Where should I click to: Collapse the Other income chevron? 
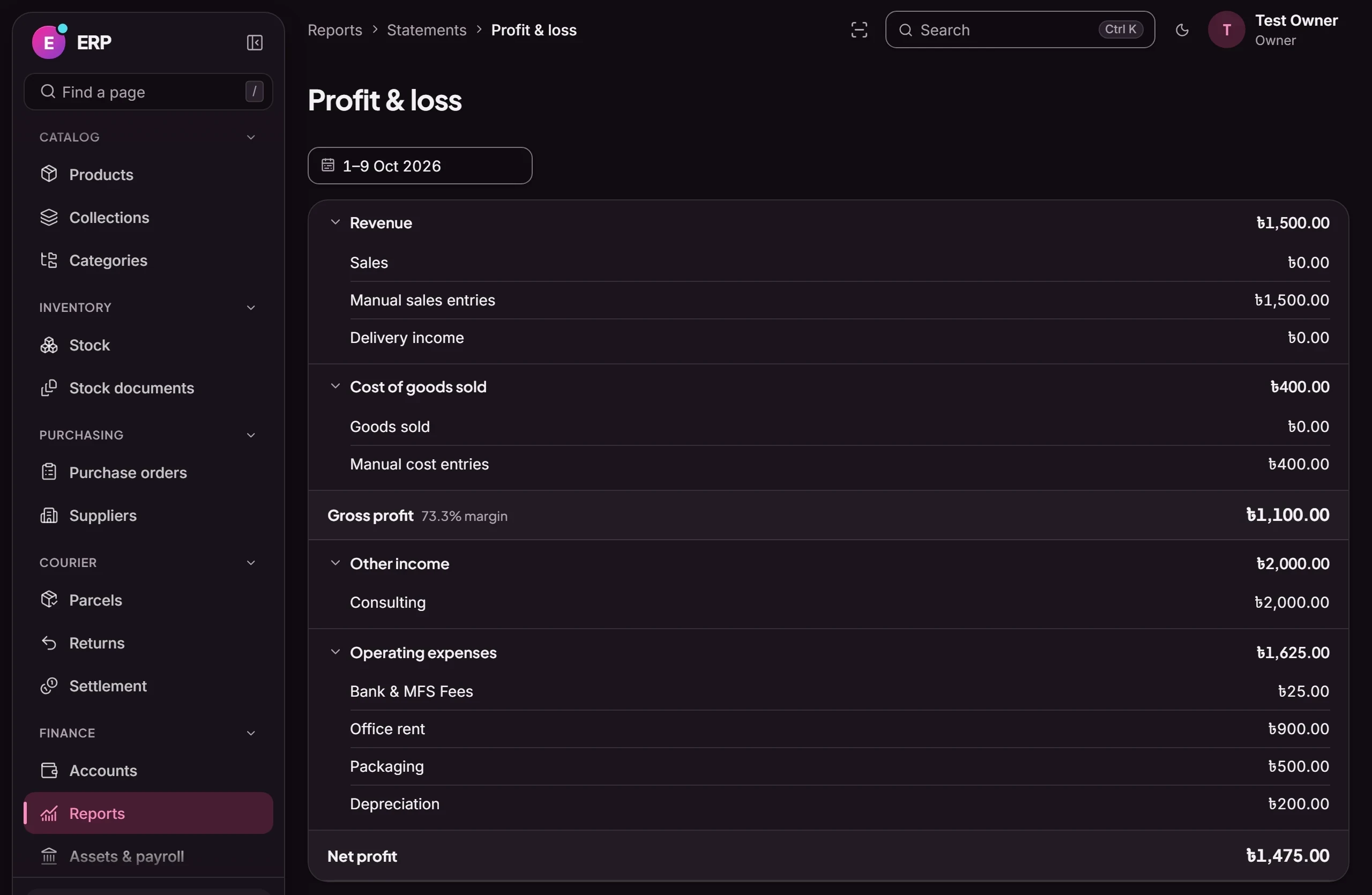[x=335, y=563]
